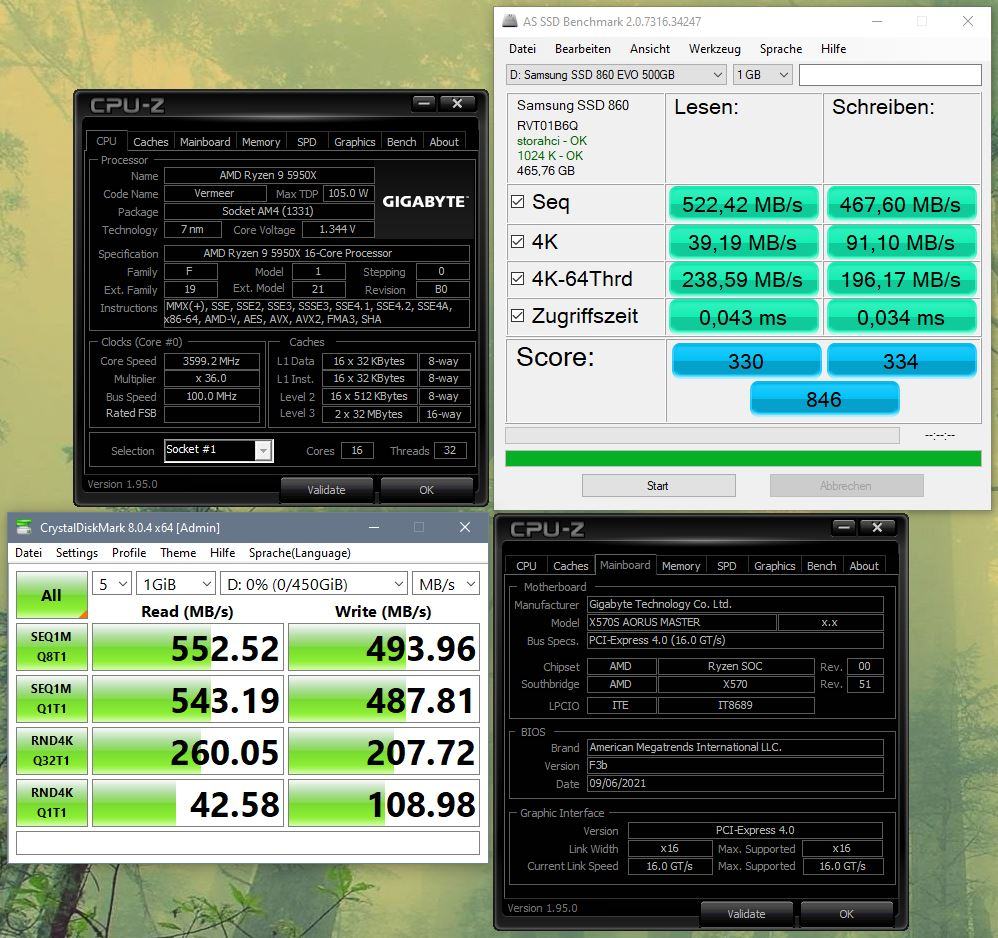Open the Werkzeug menu in AS SSD
The width and height of the screenshot is (998, 938).
click(x=715, y=49)
